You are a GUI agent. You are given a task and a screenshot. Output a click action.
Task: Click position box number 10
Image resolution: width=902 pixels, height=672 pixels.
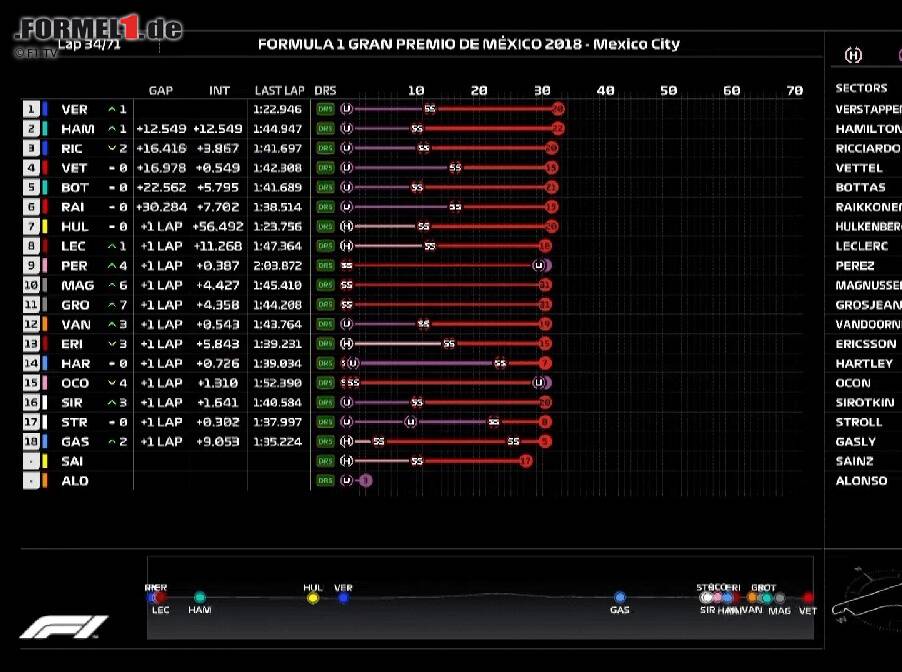(31, 285)
